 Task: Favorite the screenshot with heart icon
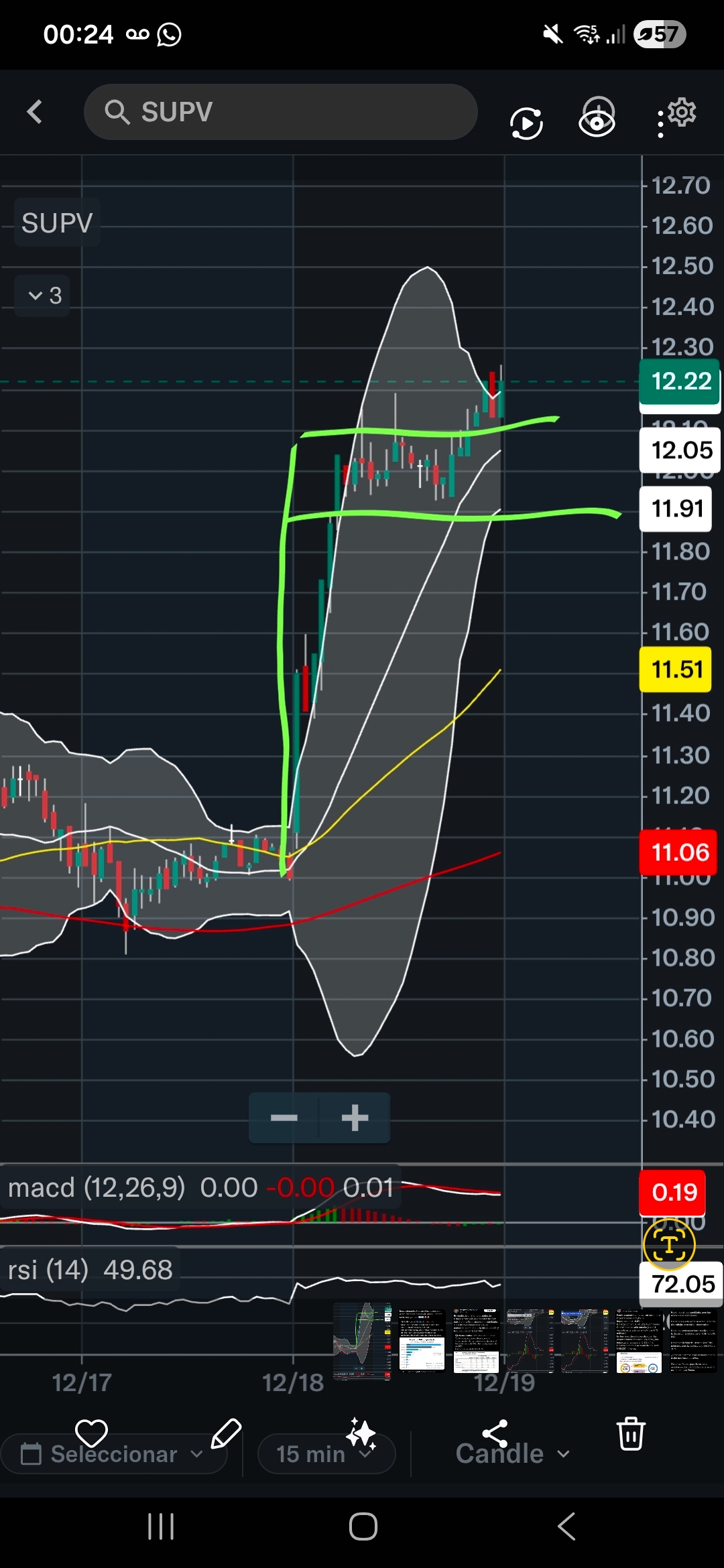pos(91,1433)
